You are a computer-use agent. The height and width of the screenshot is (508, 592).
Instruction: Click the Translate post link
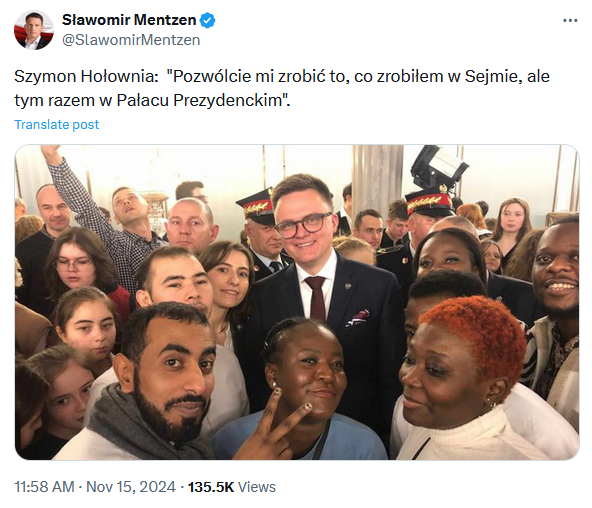coord(57,125)
